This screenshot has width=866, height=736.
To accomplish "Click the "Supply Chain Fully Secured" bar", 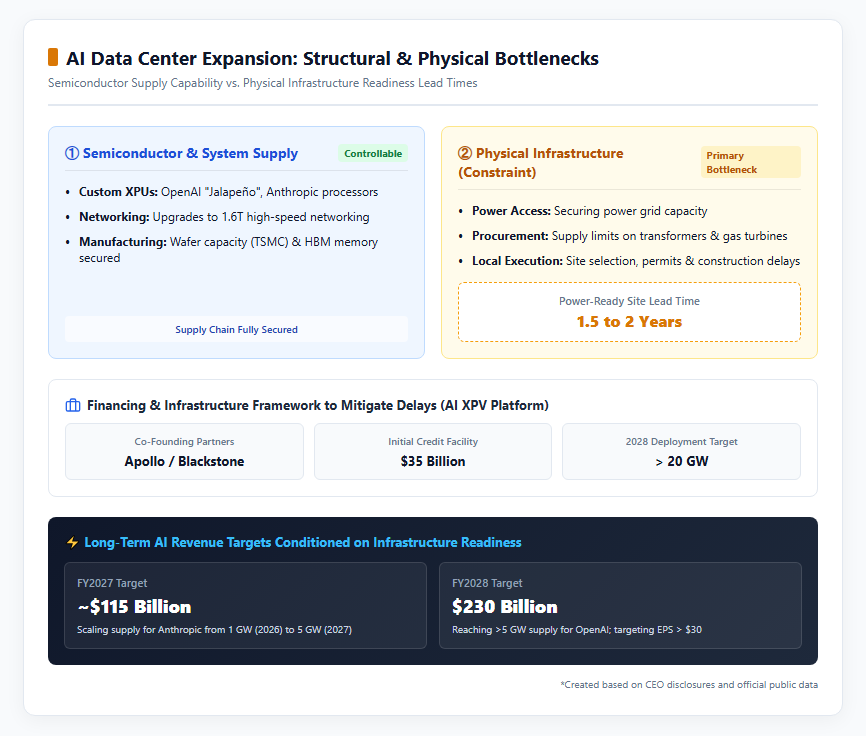I will (x=236, y=330).
